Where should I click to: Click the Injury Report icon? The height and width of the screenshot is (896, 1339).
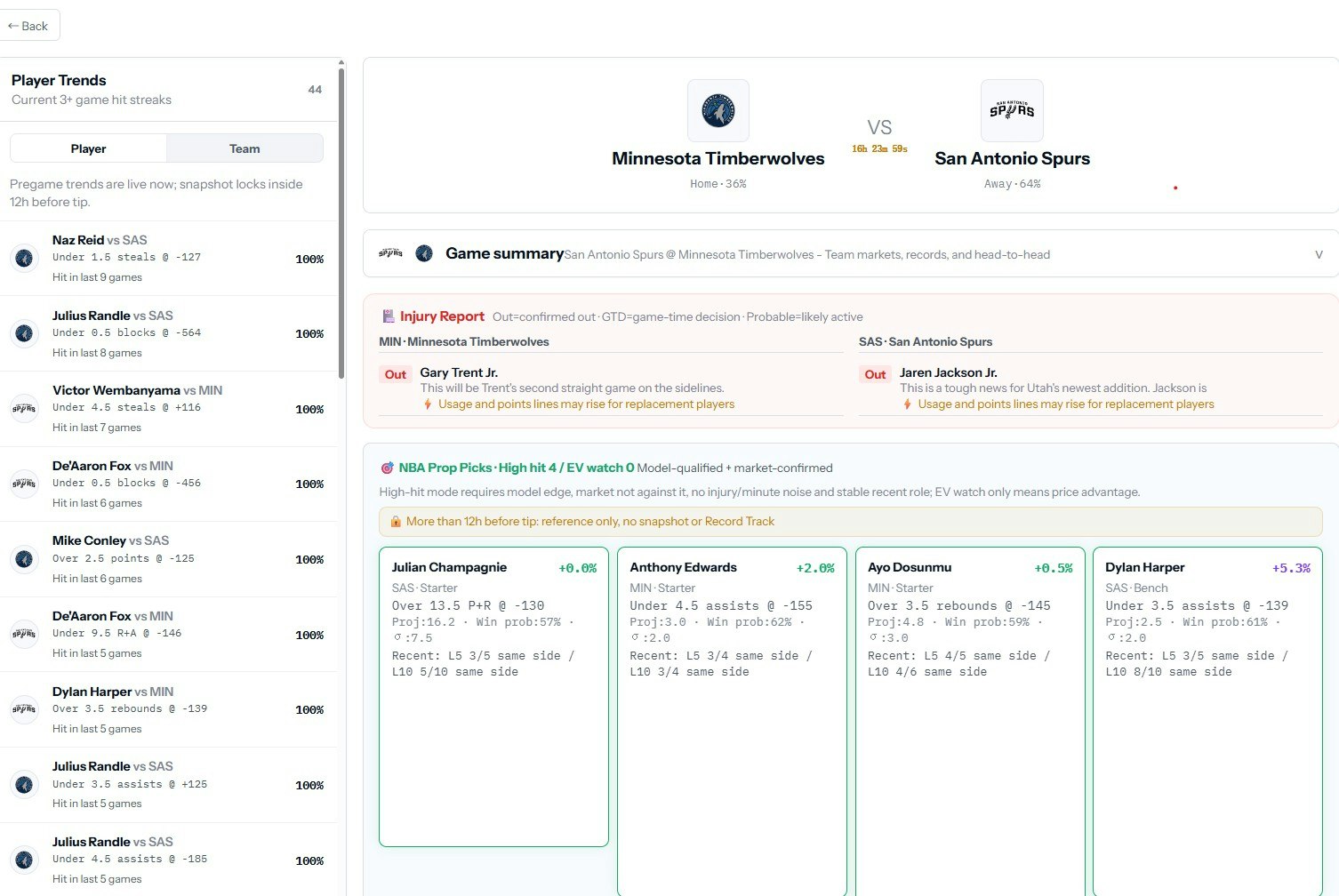click(x=388, y=316)
